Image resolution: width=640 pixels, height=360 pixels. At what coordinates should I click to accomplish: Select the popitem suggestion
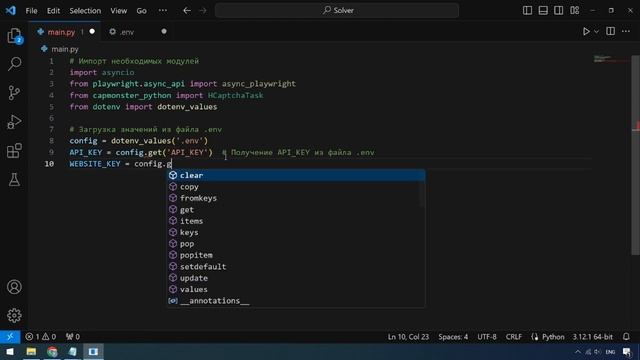click(296, 255)
